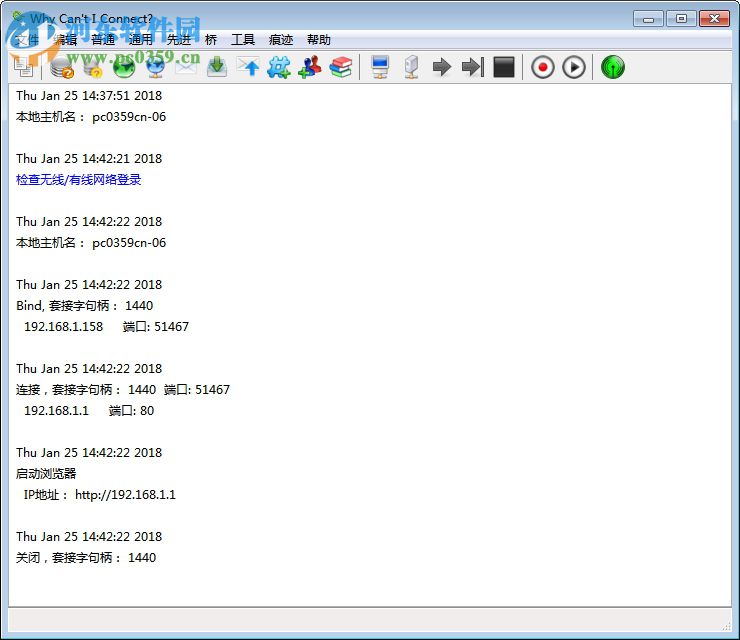Click the 关闭，套接字句柄： 1440 line
The height and width of the screenshot is (640, 740).
(86, 557)
